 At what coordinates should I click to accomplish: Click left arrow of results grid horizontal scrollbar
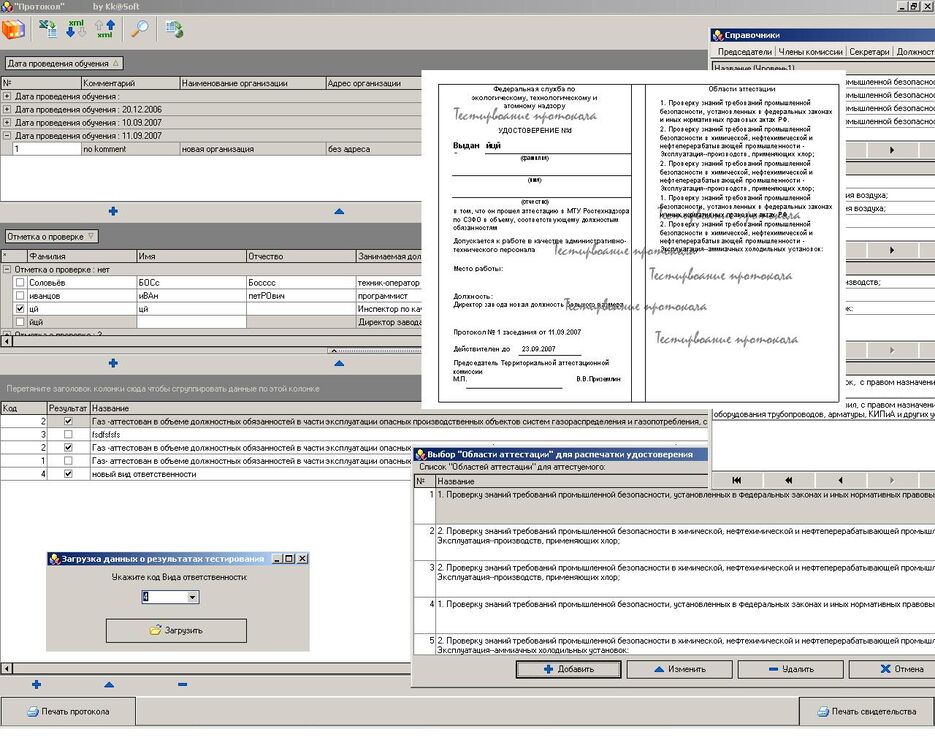click(7, 668)
